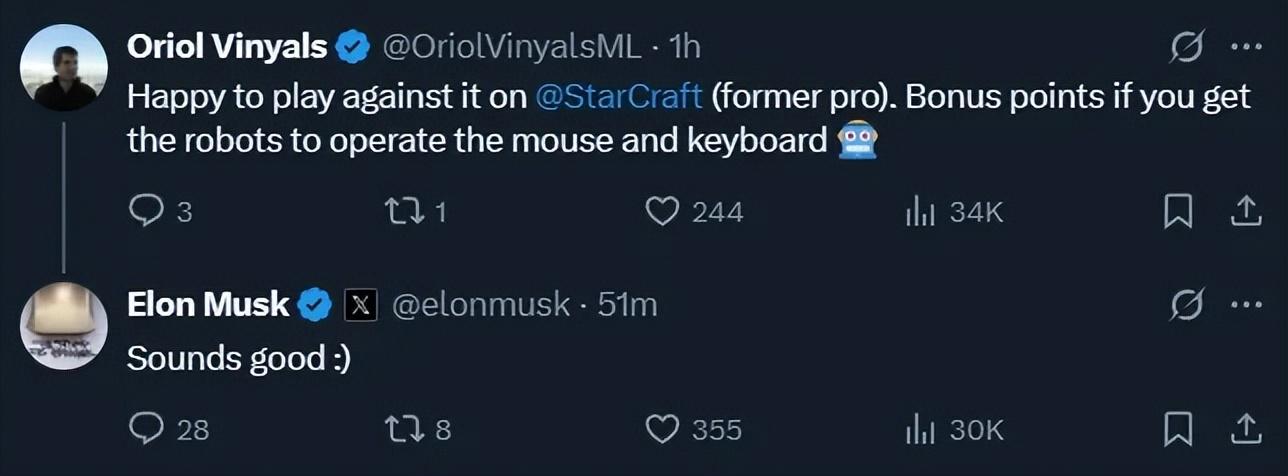Screen dimensions: 1288x476
Task: Expand more options on Elon's reply
Action: coord(1243,305)
